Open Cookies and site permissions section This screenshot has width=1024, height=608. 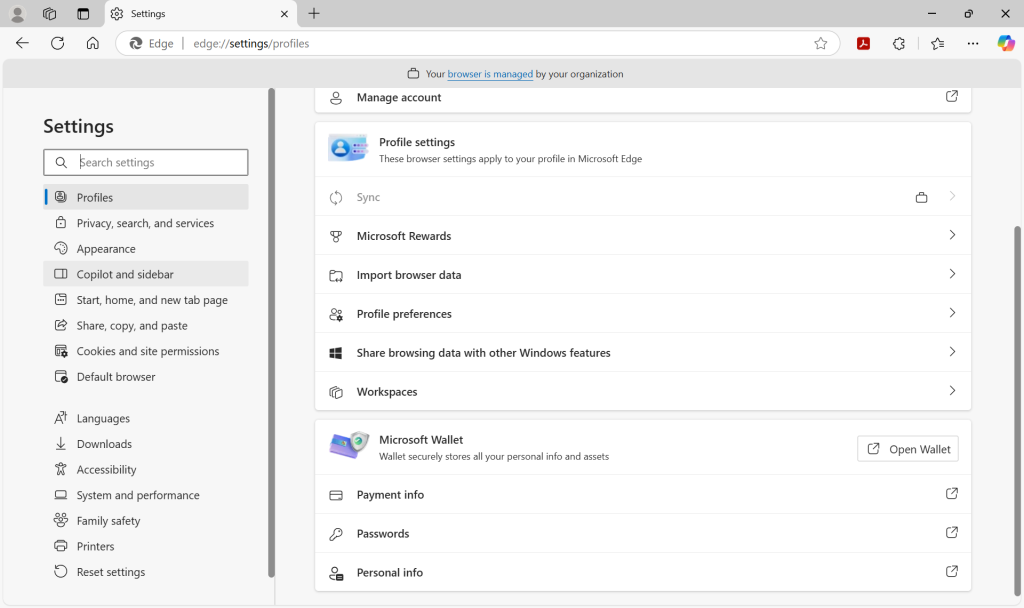pos(147,351)
